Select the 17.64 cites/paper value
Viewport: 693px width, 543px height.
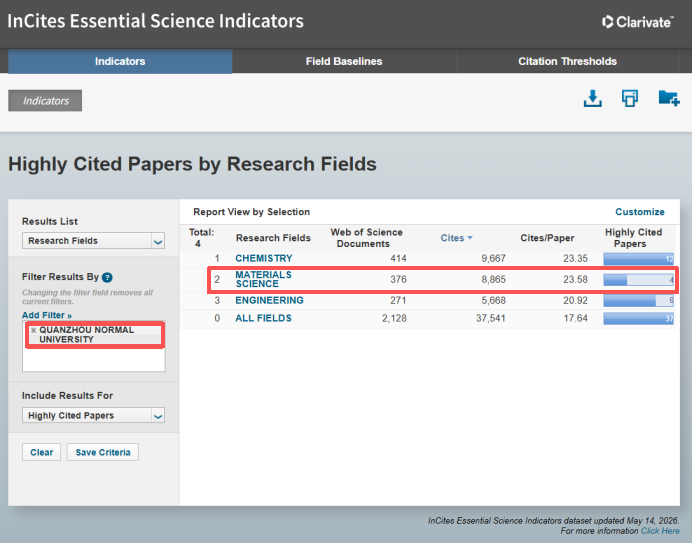[575, 318]
